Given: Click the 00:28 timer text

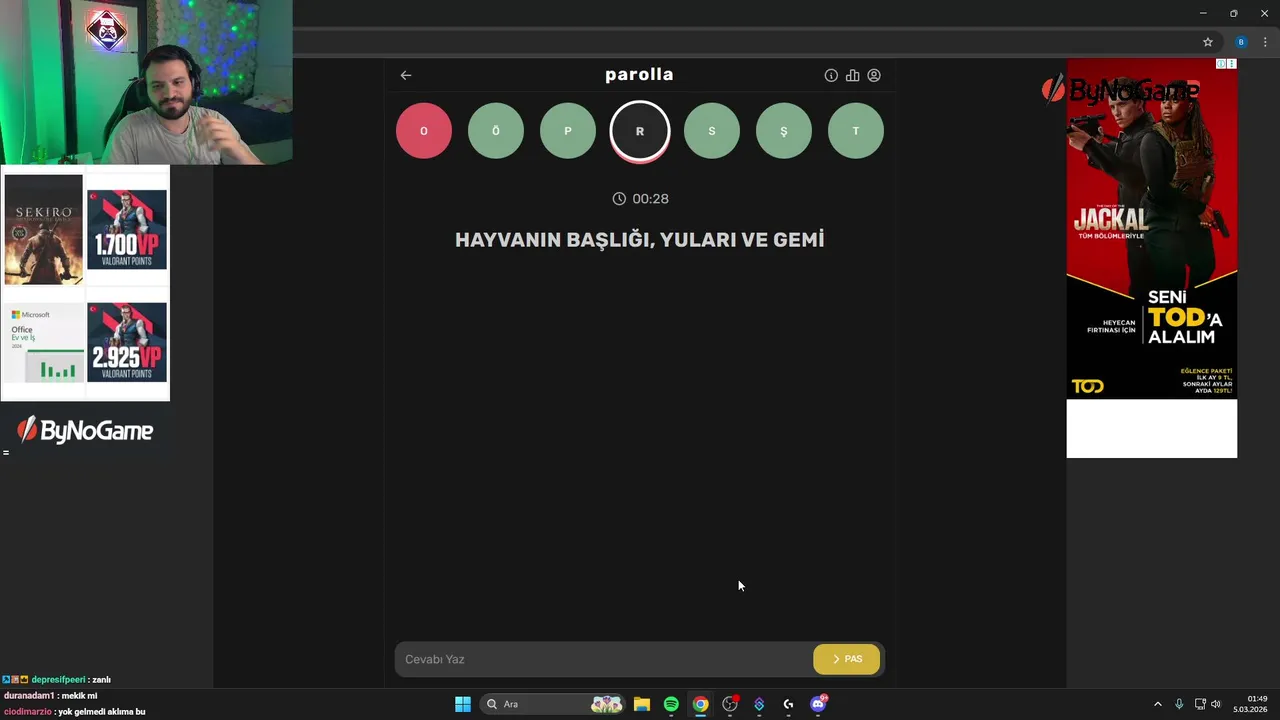Looking at the screenshot, I should (650, 199).
